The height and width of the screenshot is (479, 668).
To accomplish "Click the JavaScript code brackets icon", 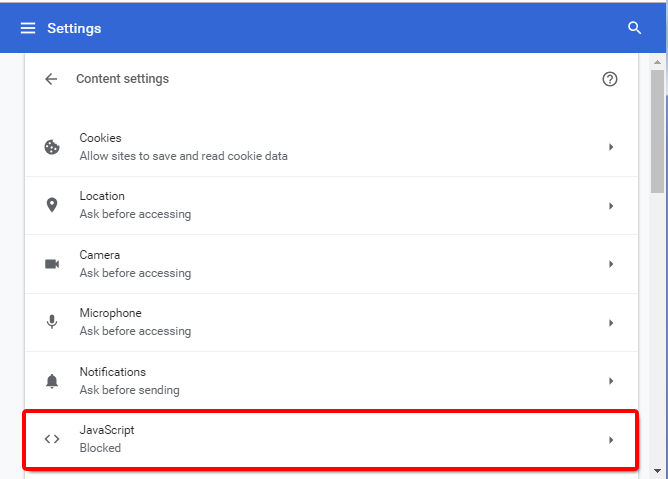I will tap(52, 439).
